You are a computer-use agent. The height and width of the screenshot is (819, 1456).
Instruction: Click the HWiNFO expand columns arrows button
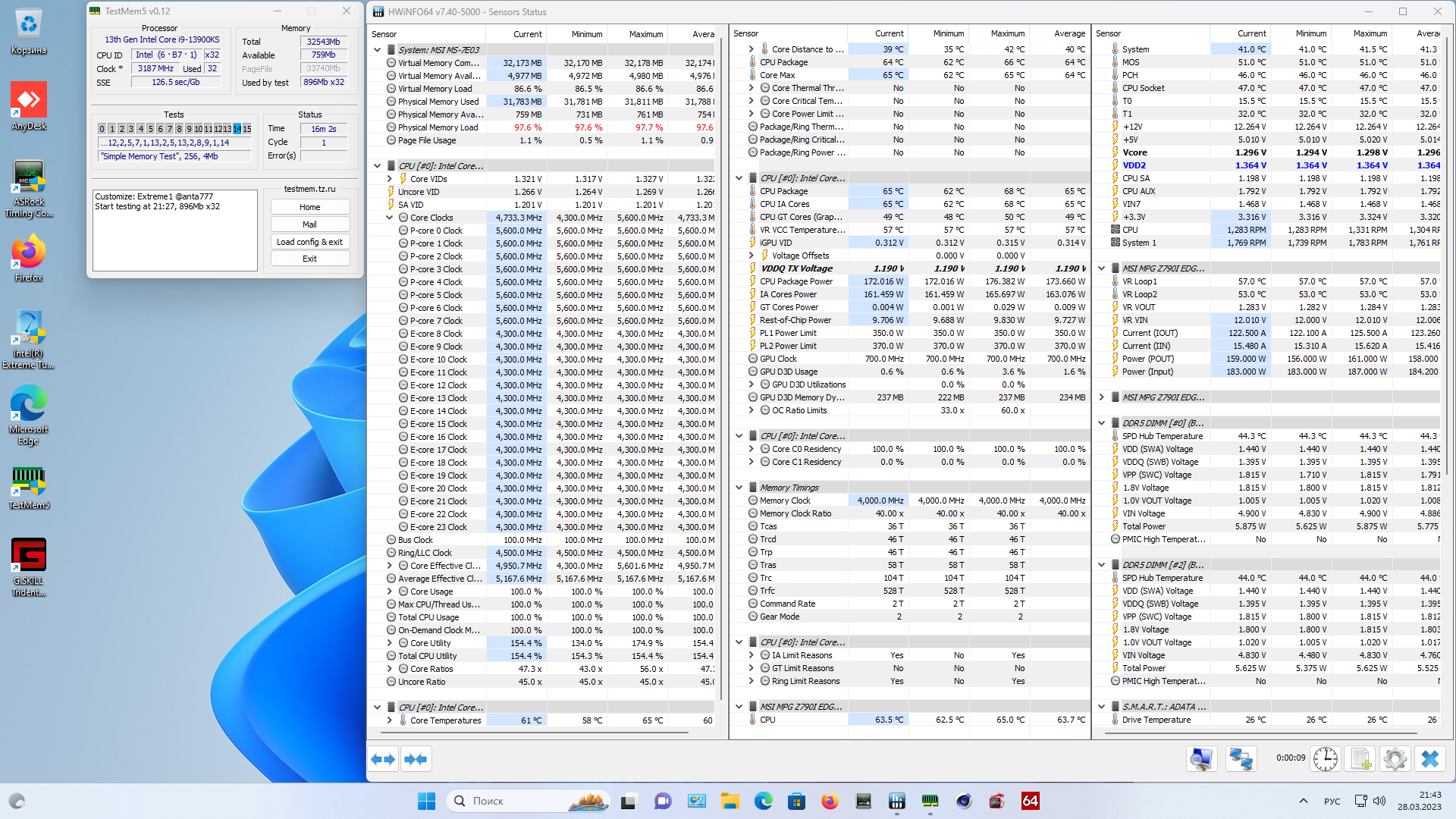383,759
